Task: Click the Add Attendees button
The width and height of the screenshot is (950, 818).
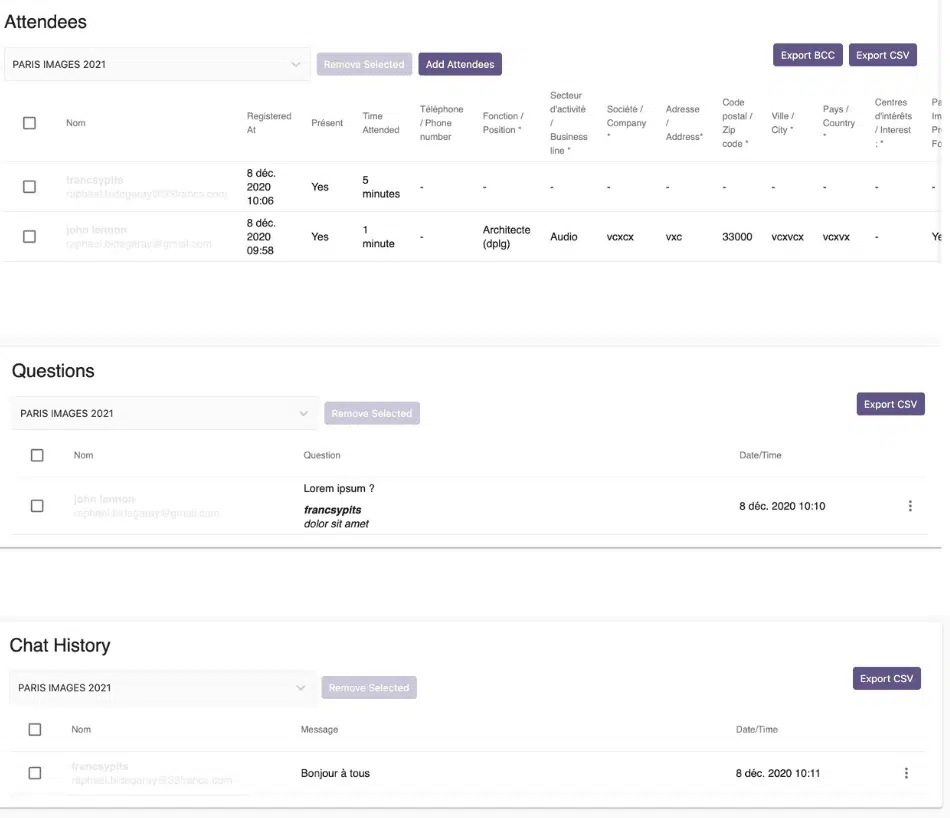Action: tap(460, 64)
